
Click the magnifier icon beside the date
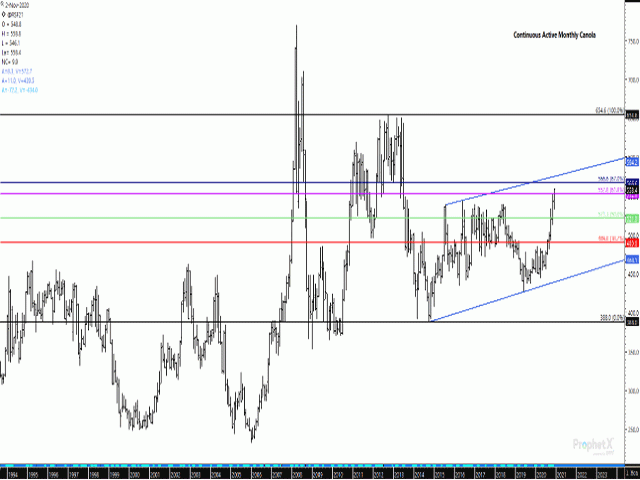(2, 3)
